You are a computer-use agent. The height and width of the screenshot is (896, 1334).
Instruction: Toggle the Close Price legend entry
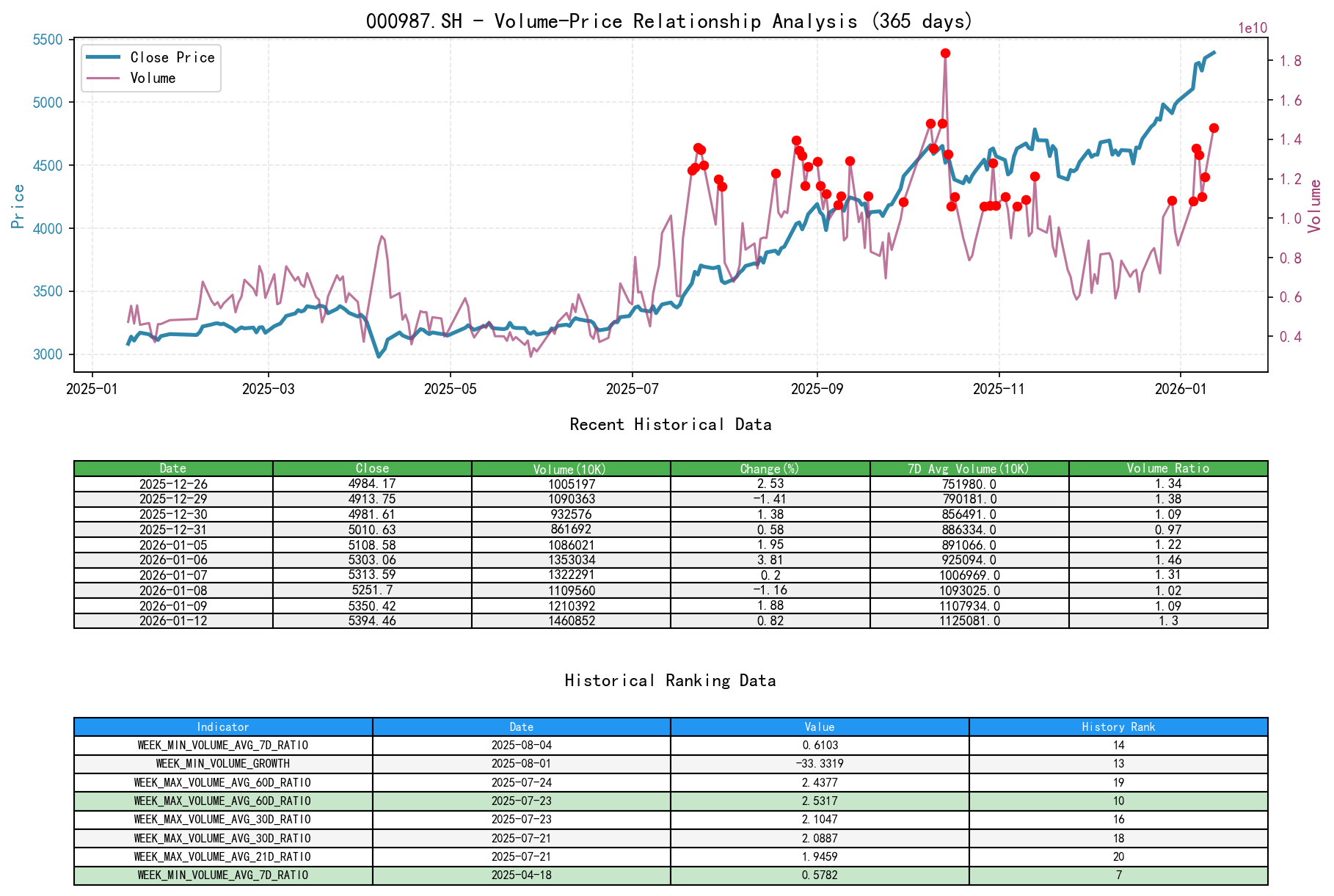point(172,57)
